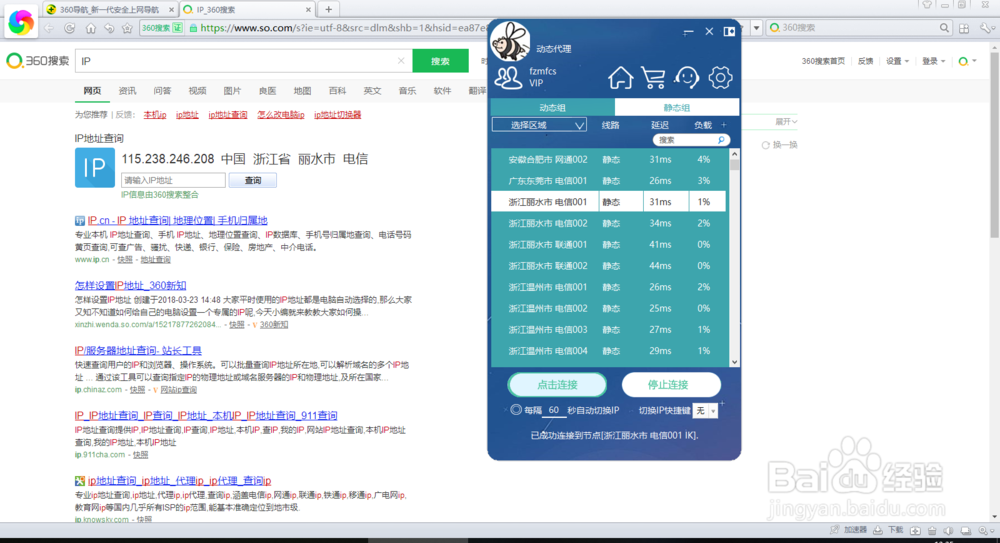Click the 360 browser colorful logo
This screenshot has height=543, width=1000.
tap(20, 22)
